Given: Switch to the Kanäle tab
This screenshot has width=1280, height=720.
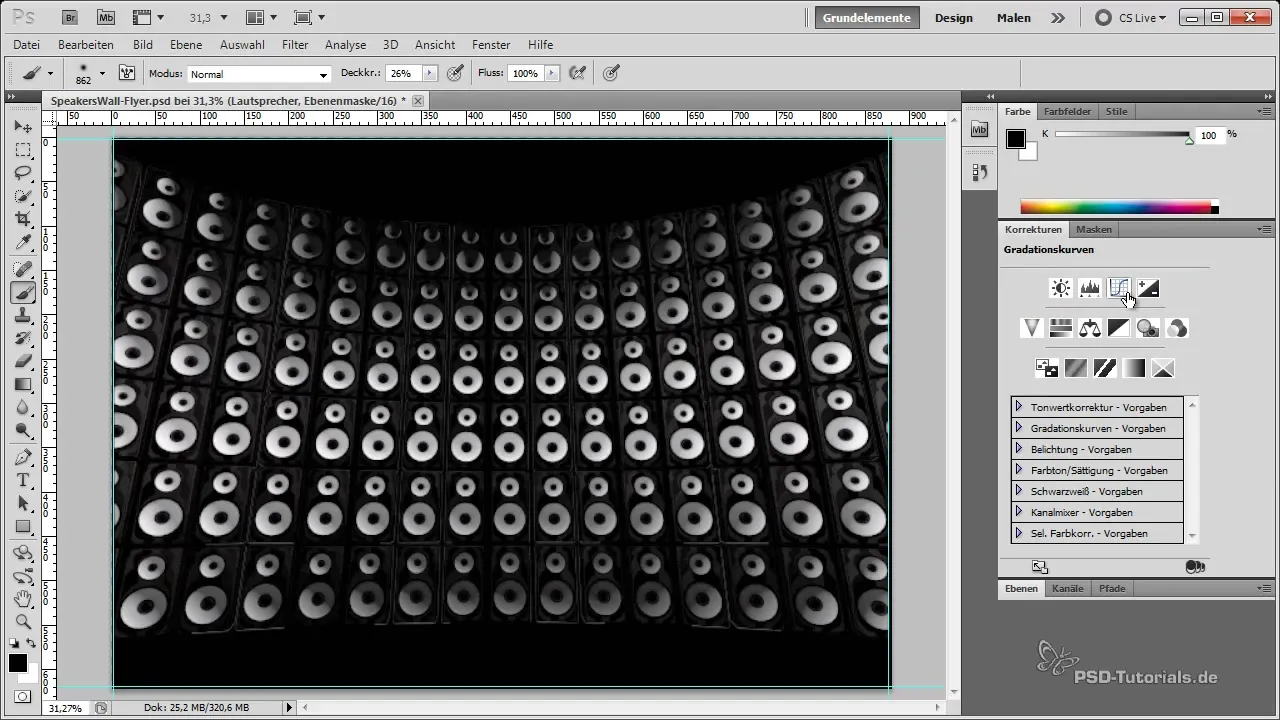Looking at the screenshot, I should [x=1068, y=589].
